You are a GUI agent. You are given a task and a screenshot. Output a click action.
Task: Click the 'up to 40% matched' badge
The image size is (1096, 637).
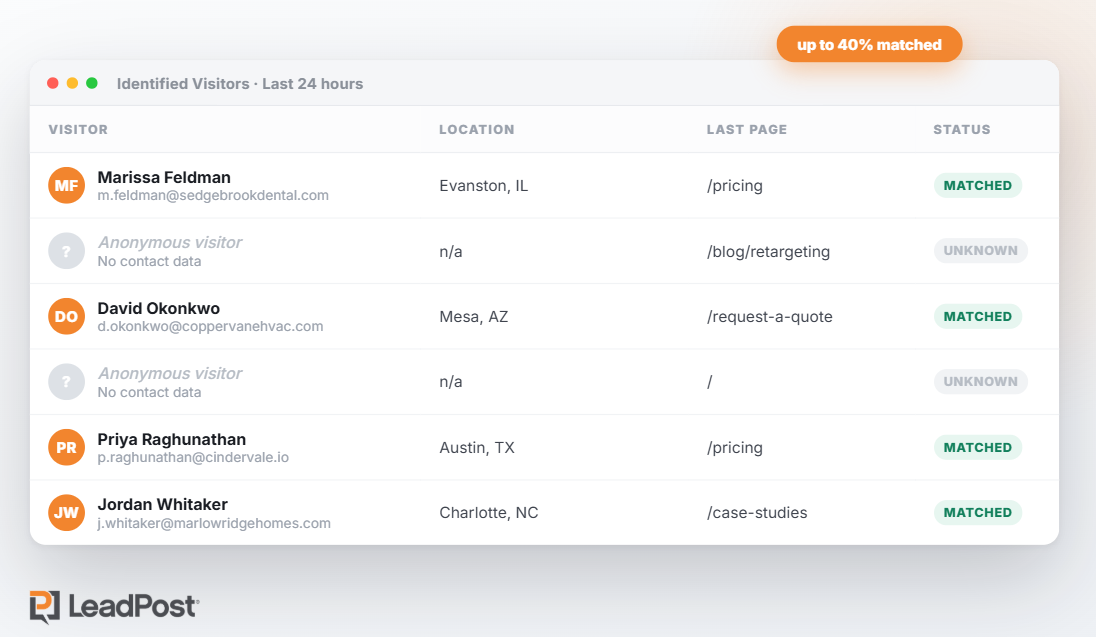coord(869,44)
